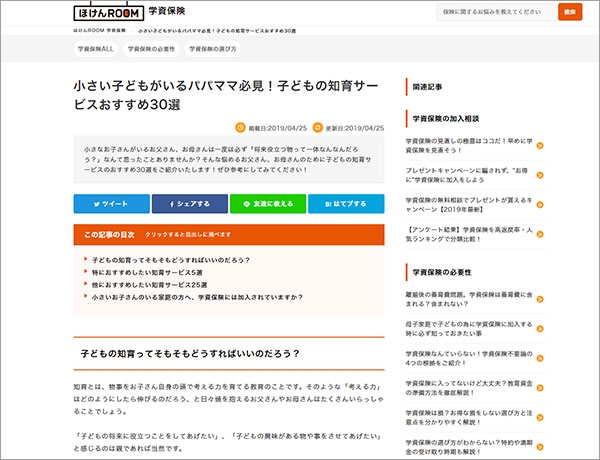Click arrow icon next to 離婚後の養育費問題 article
The width and height of the screenshot is (600, 460).
coord(541,300)
